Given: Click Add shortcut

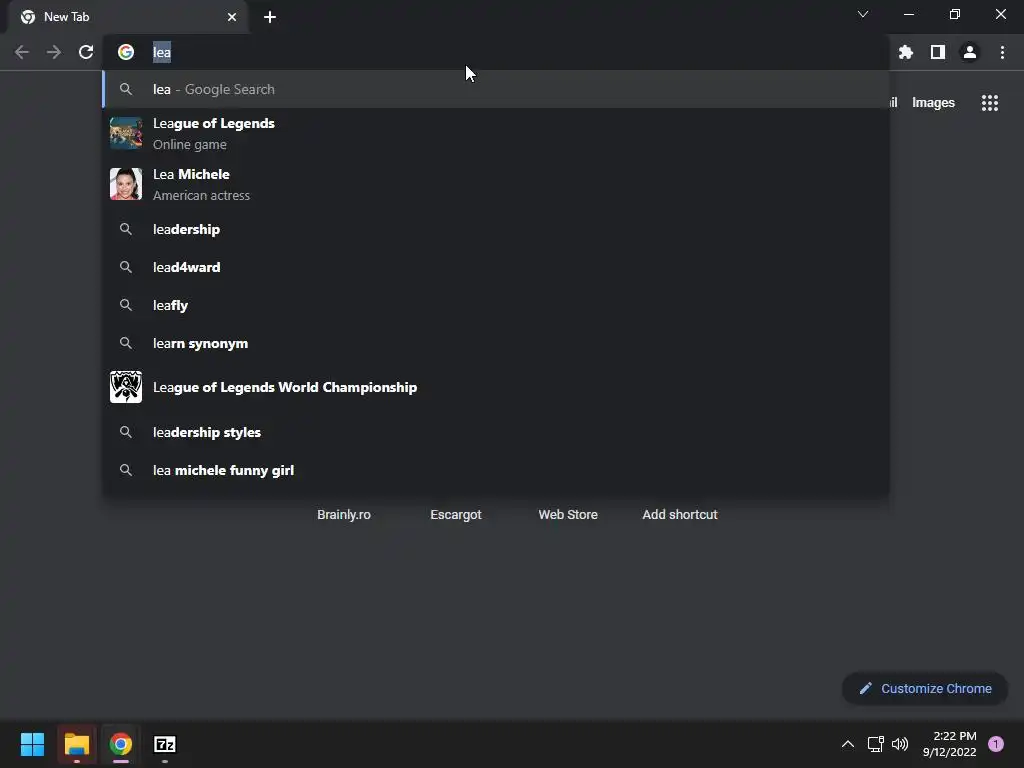Looking at the screenshot, I should coord(680,515).
